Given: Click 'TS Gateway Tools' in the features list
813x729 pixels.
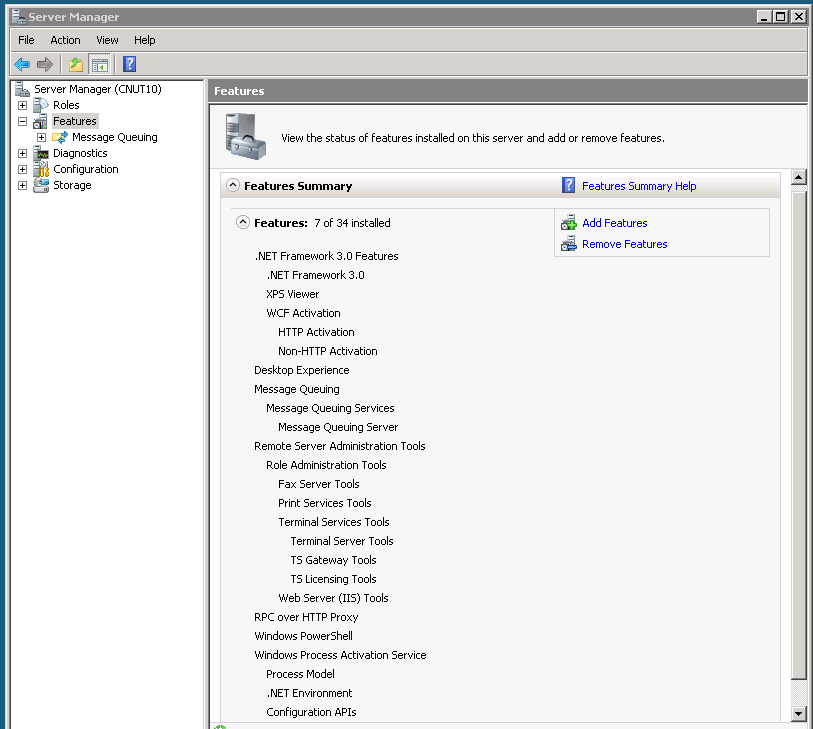Looking at the screenshot, I should point(333,560).
